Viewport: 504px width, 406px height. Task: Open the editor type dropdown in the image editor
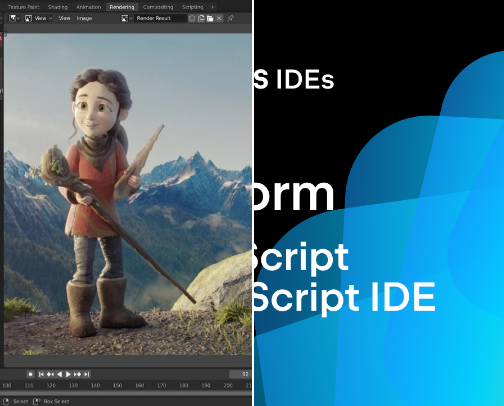[x=14, y=18]
